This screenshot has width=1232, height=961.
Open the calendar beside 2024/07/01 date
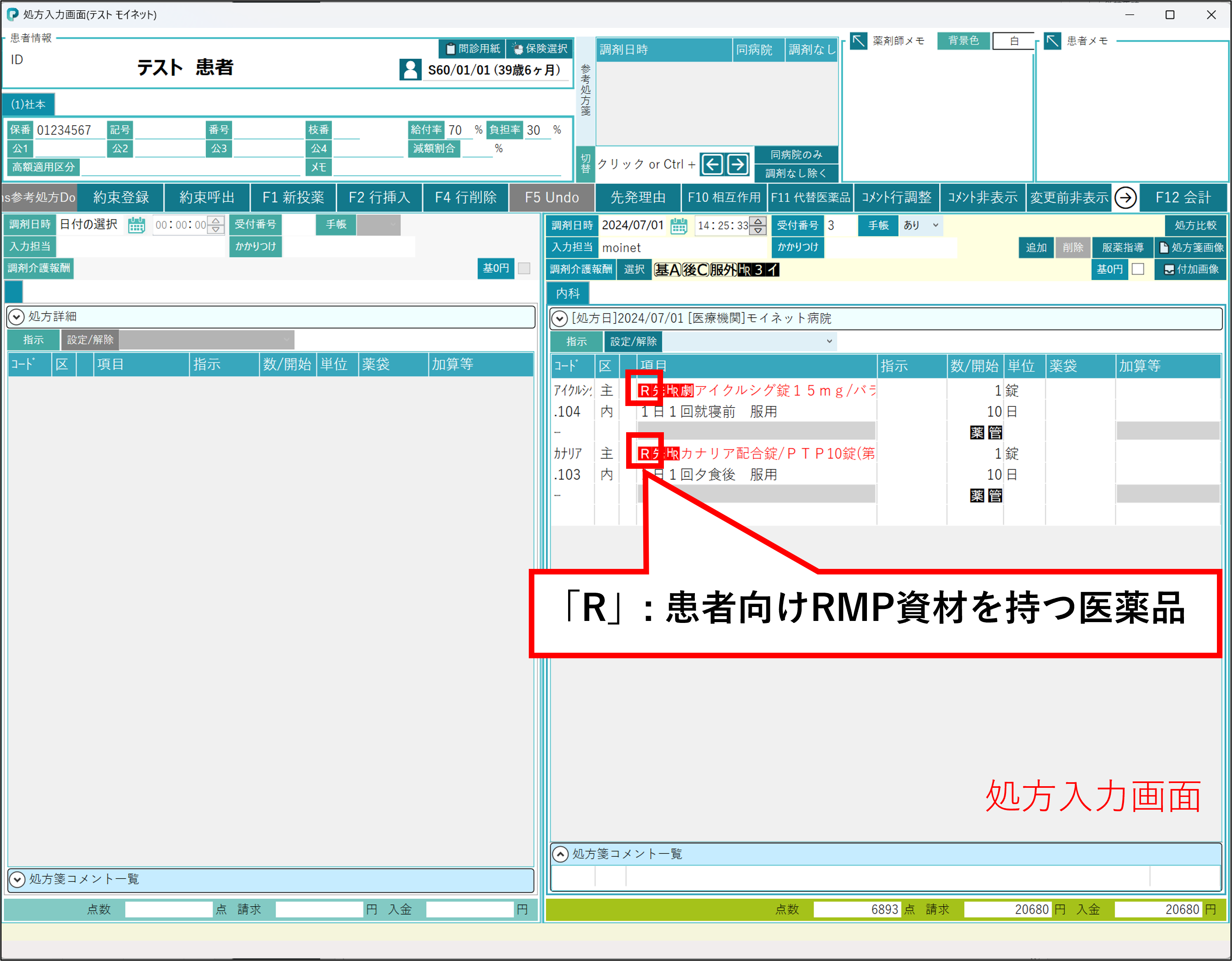click(x=679, y=226)
